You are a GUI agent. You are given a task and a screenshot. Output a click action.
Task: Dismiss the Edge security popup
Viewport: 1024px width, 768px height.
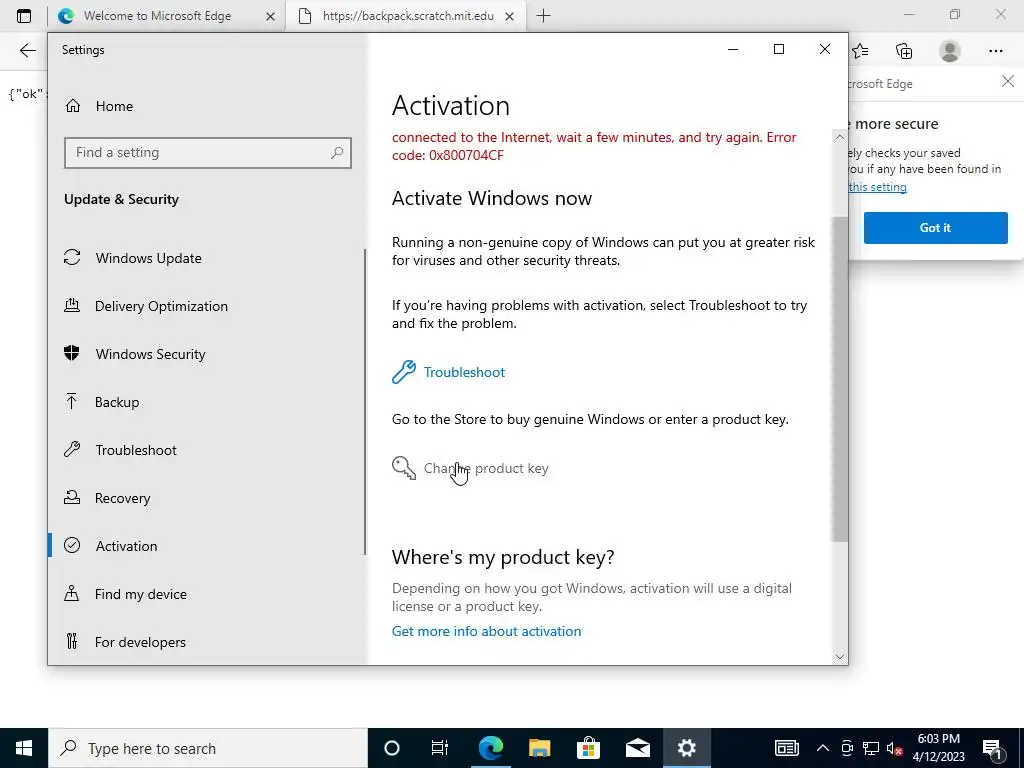[x=1008, y=81]
